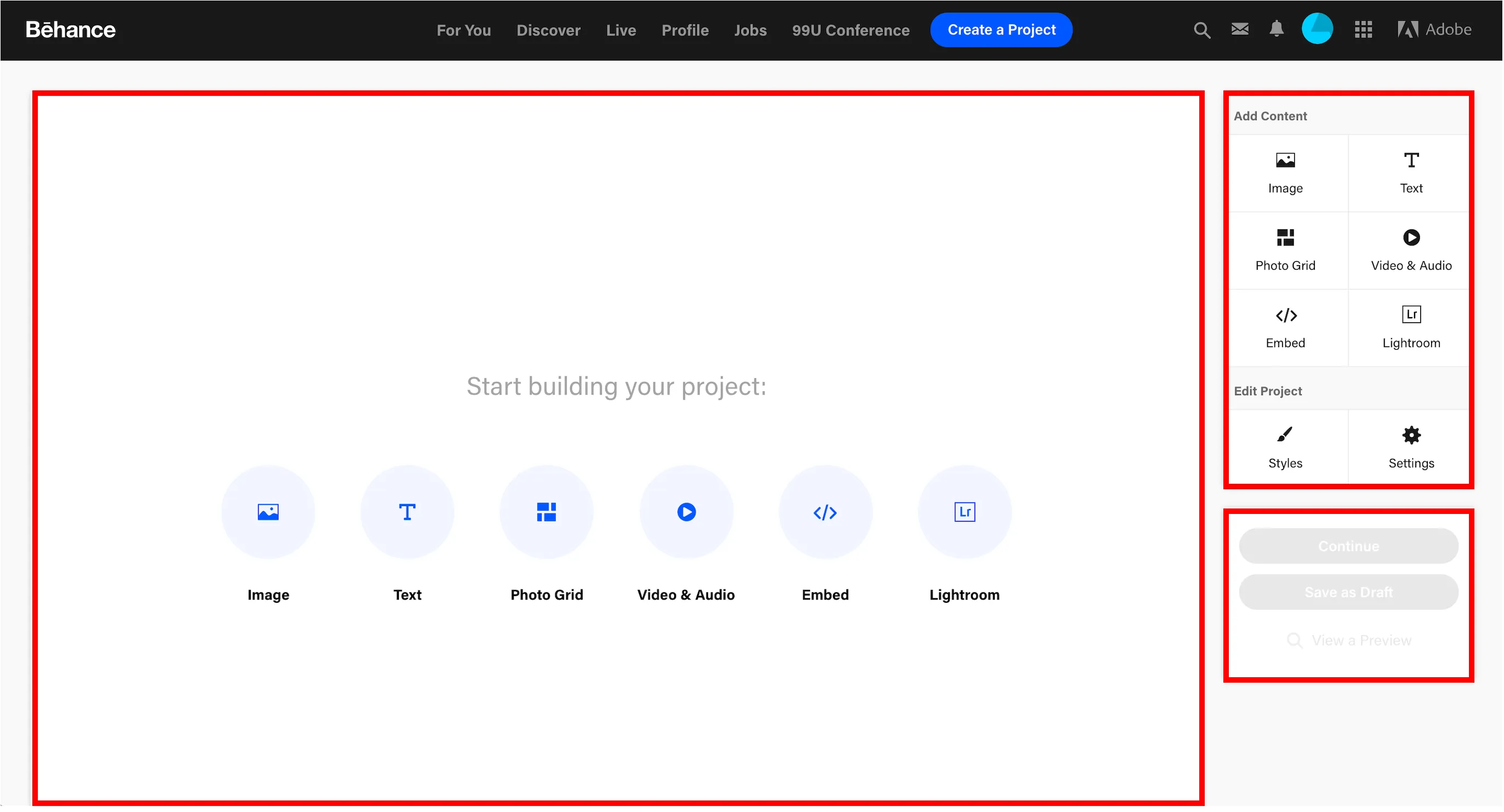Click the Image content icon

[x=267, y=512]
